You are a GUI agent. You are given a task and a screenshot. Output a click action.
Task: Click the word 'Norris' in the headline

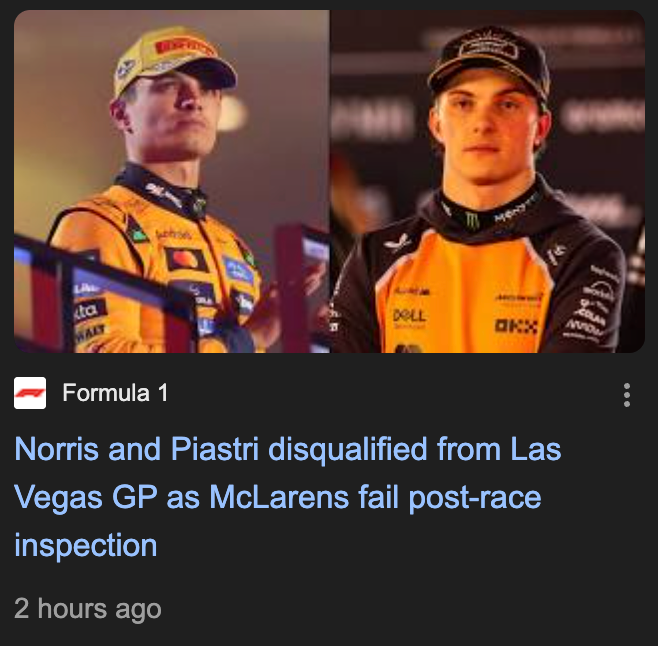point(58,449)
